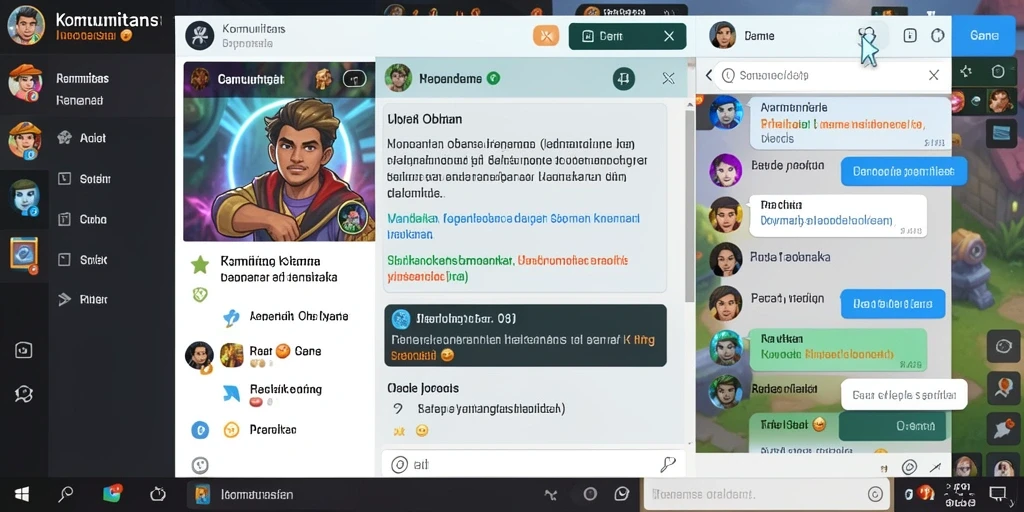Click the green shield icon below the star

200,295
